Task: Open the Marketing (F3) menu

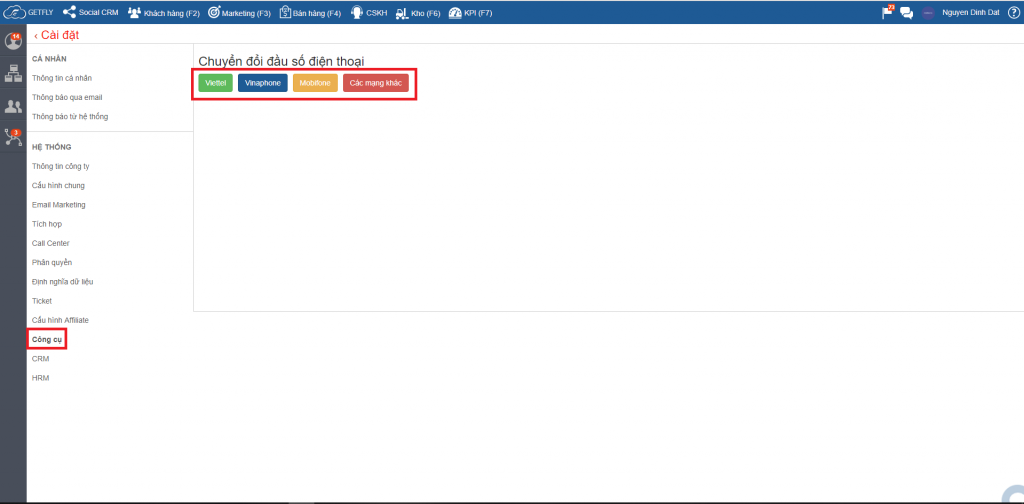Action: (239, 12)
